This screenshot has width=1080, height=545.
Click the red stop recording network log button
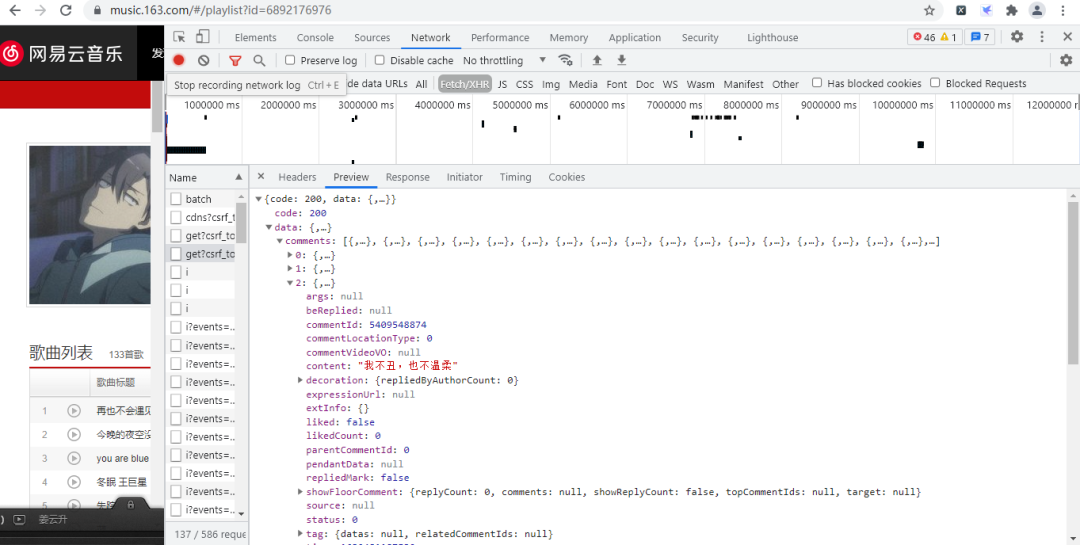[x=179, y=60]
